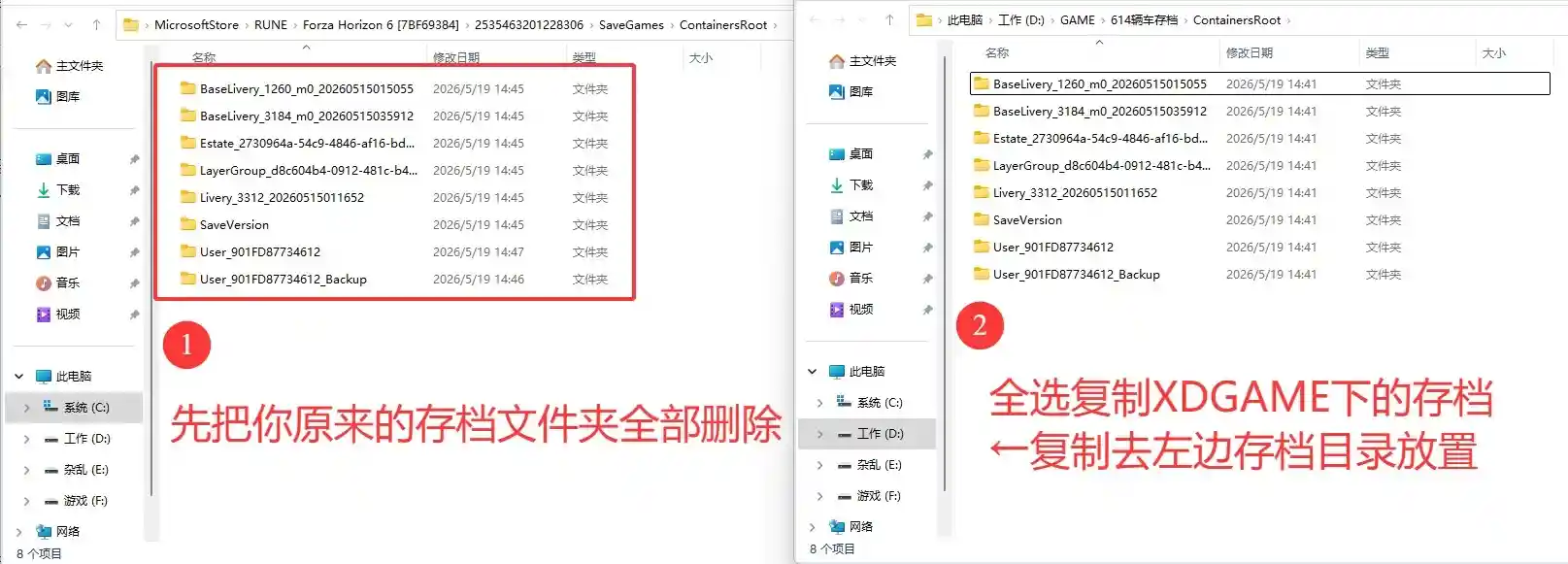Open recent locations dropdown in left window
Image resolution: width=1568 pixels, height=564 pixels.
pos(68,24)
